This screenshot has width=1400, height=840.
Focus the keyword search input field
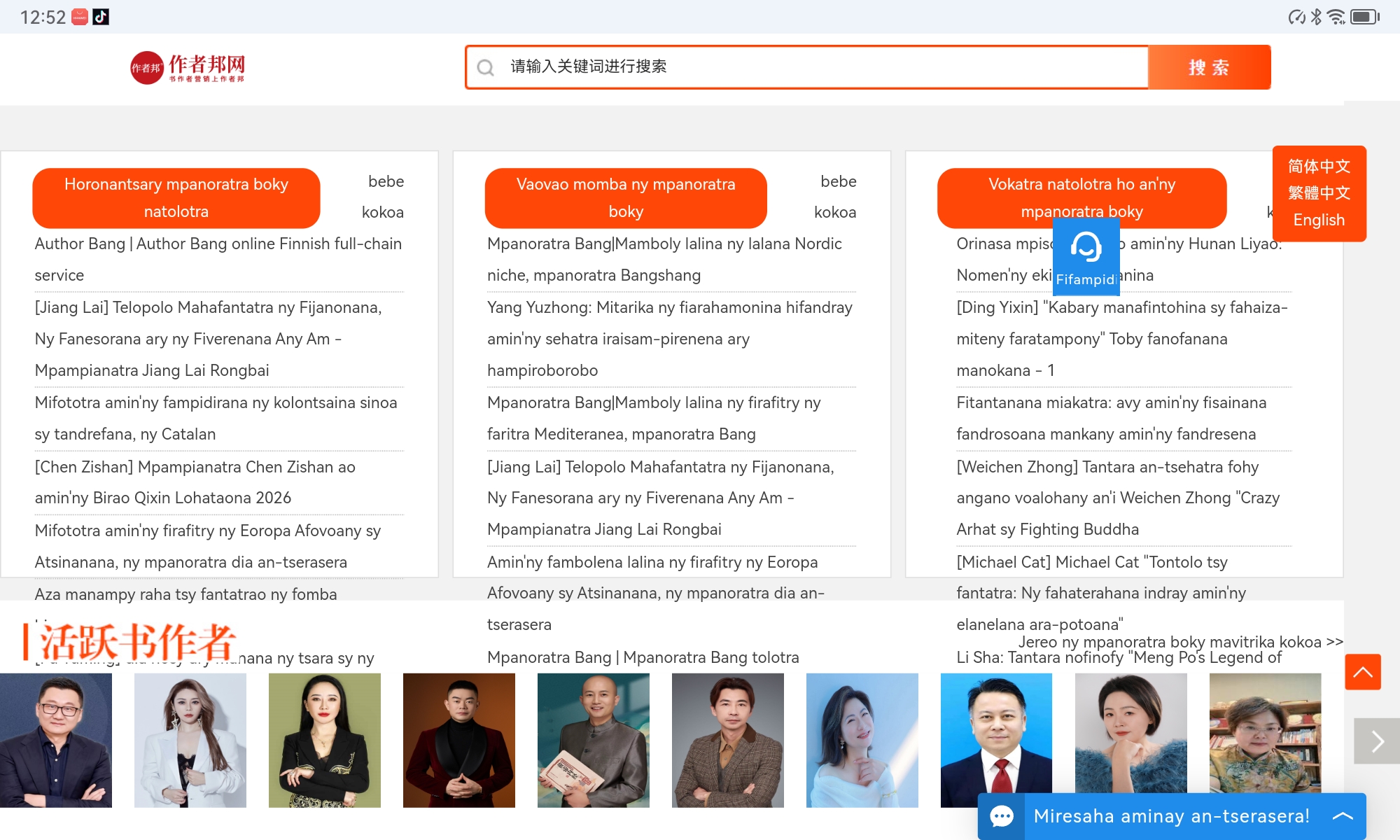[805, 67]
